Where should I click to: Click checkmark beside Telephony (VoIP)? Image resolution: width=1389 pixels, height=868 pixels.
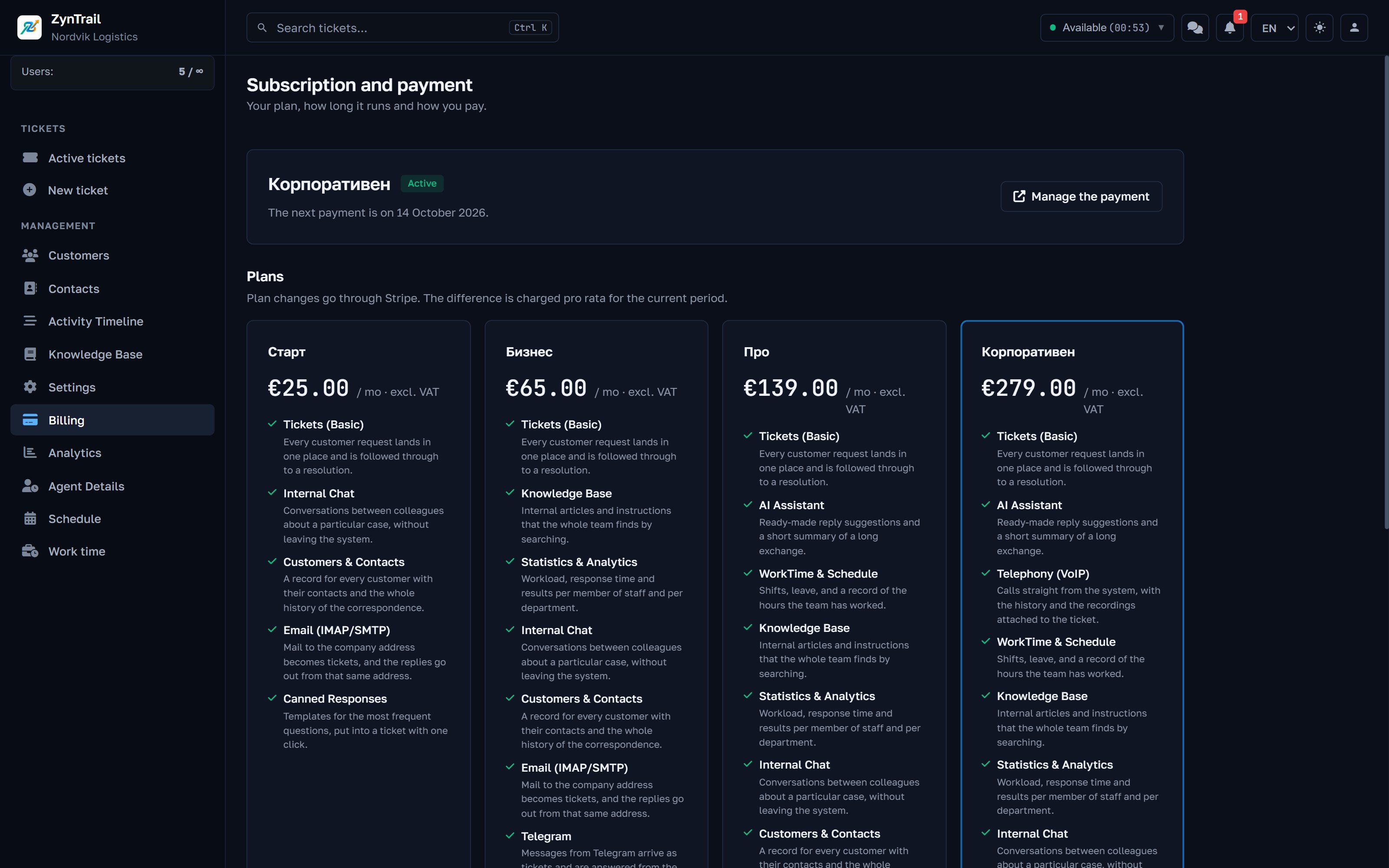click(x=985, y=573)
